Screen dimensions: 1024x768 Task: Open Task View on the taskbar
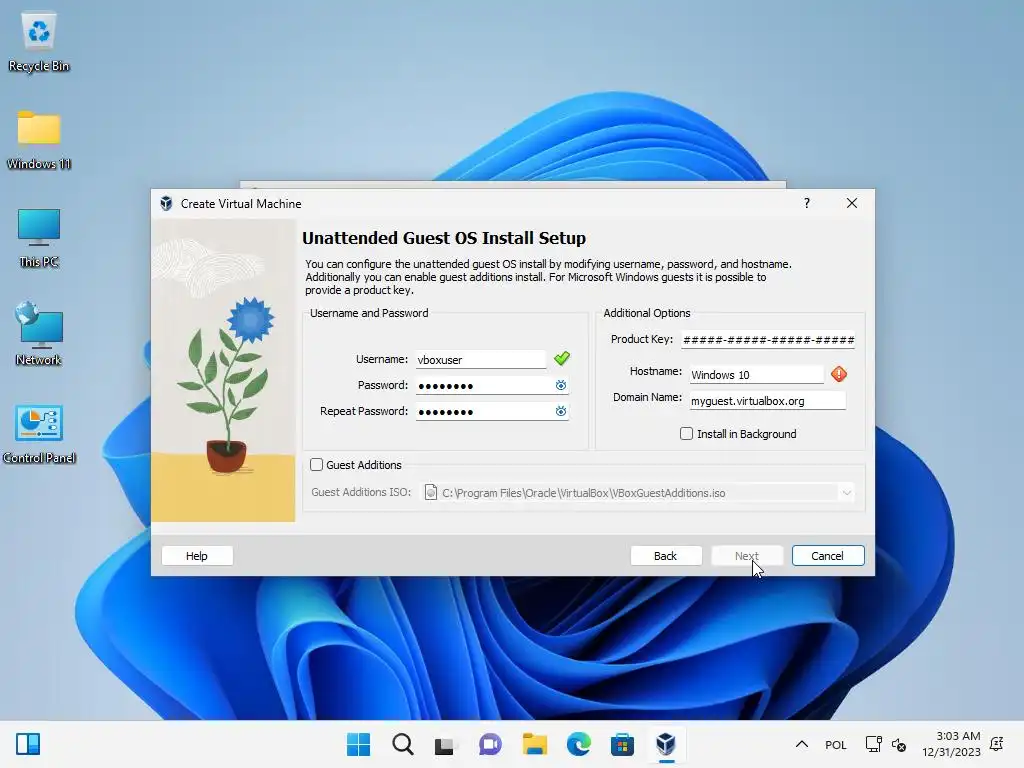[446, 744]
